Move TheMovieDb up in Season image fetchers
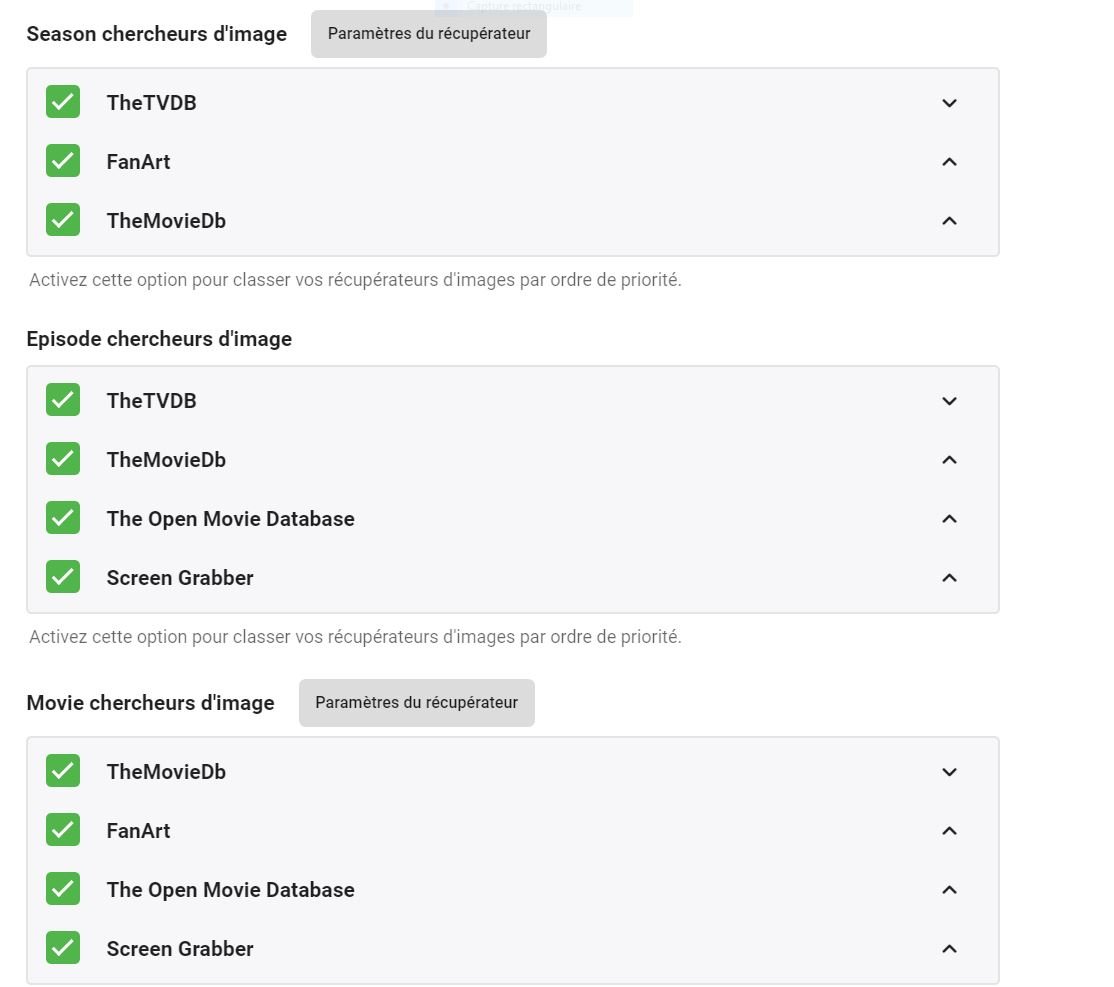The height and width of the screenshot is (987, 1114). tap(949, 221)
